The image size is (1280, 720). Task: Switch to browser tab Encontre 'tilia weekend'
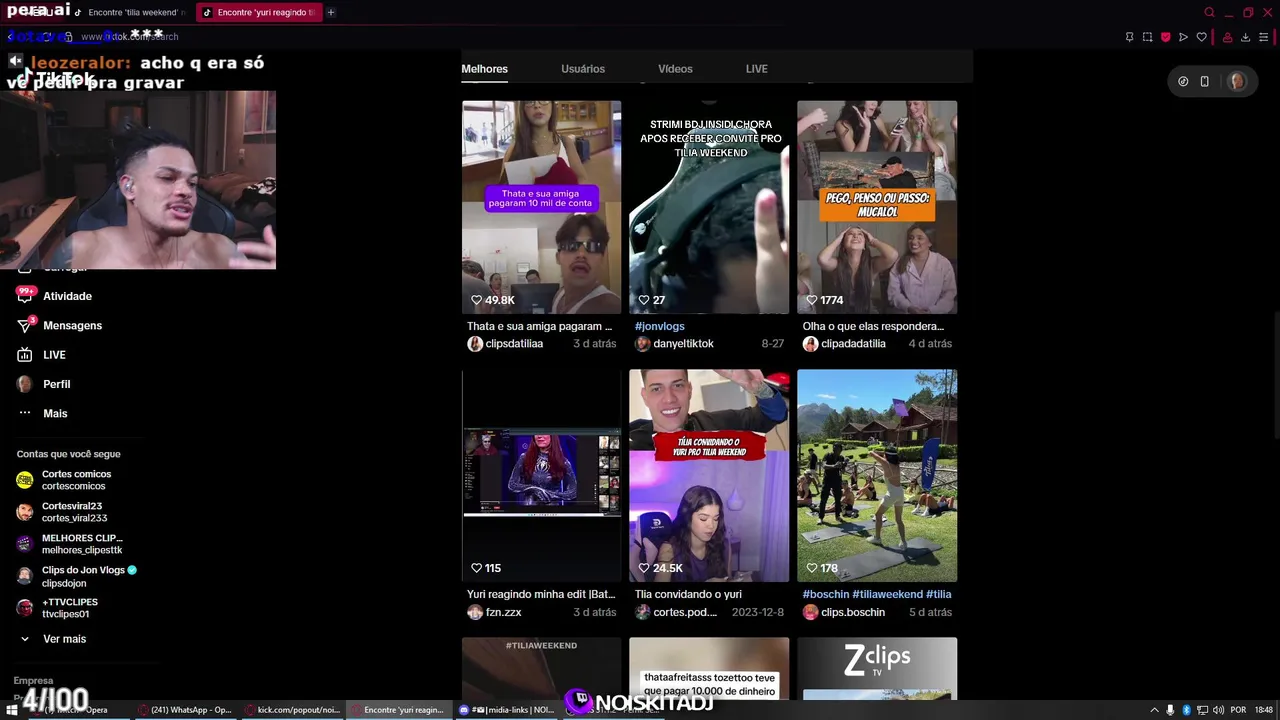point(130,13)
